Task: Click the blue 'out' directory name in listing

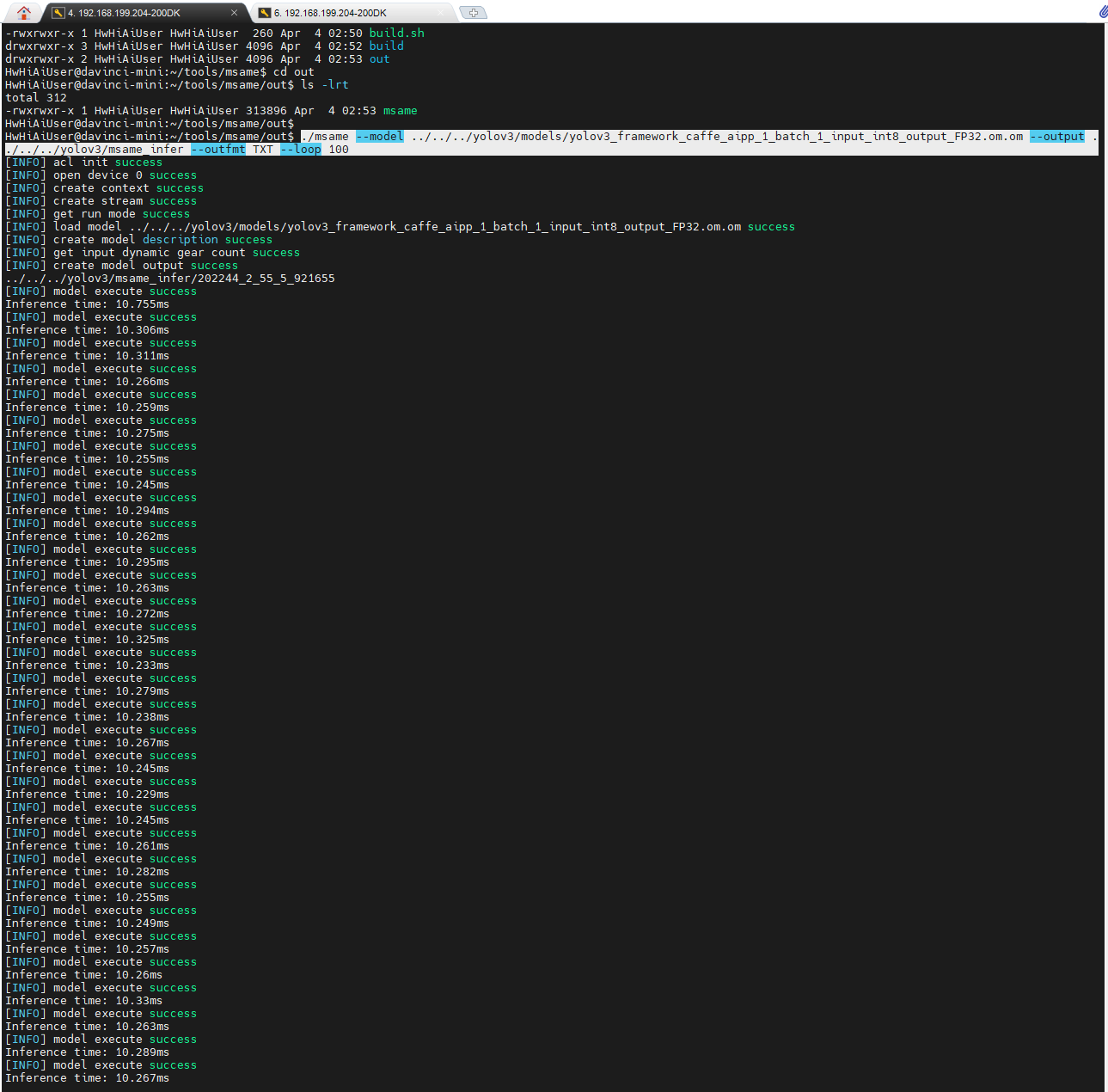Action: (380, 59)
